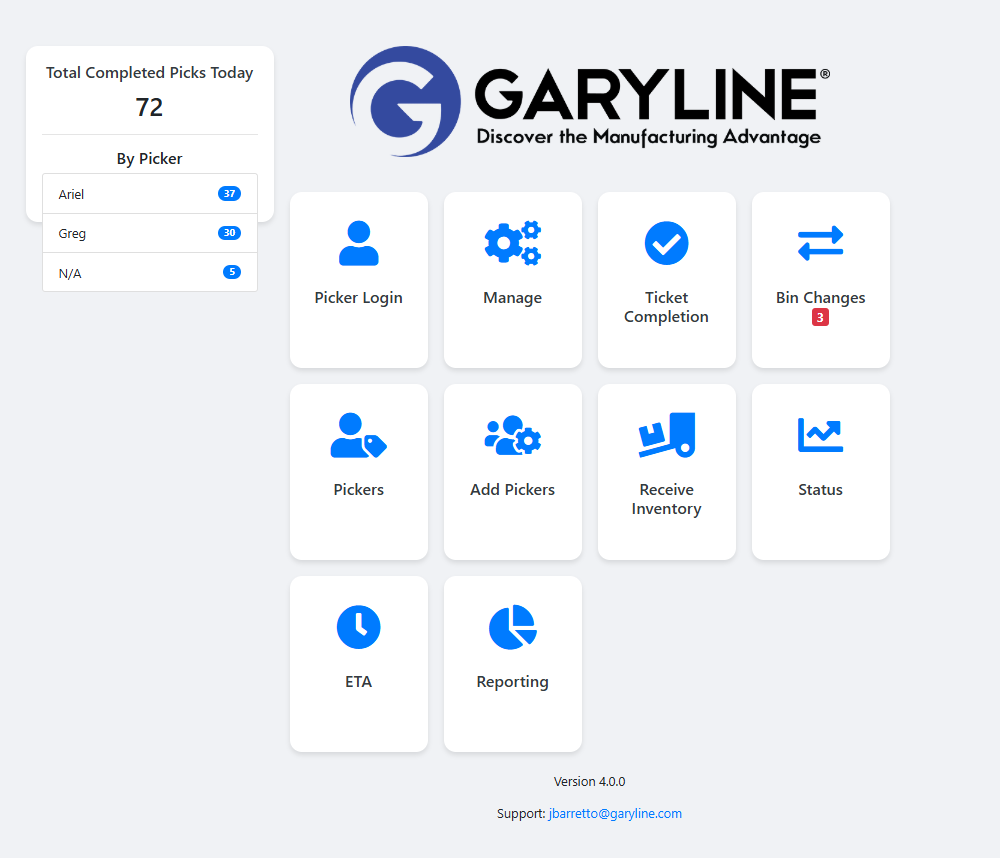Screen dimensions: 1000x858
Task: Click the Garyline G logo emblem
Action: 405,101
